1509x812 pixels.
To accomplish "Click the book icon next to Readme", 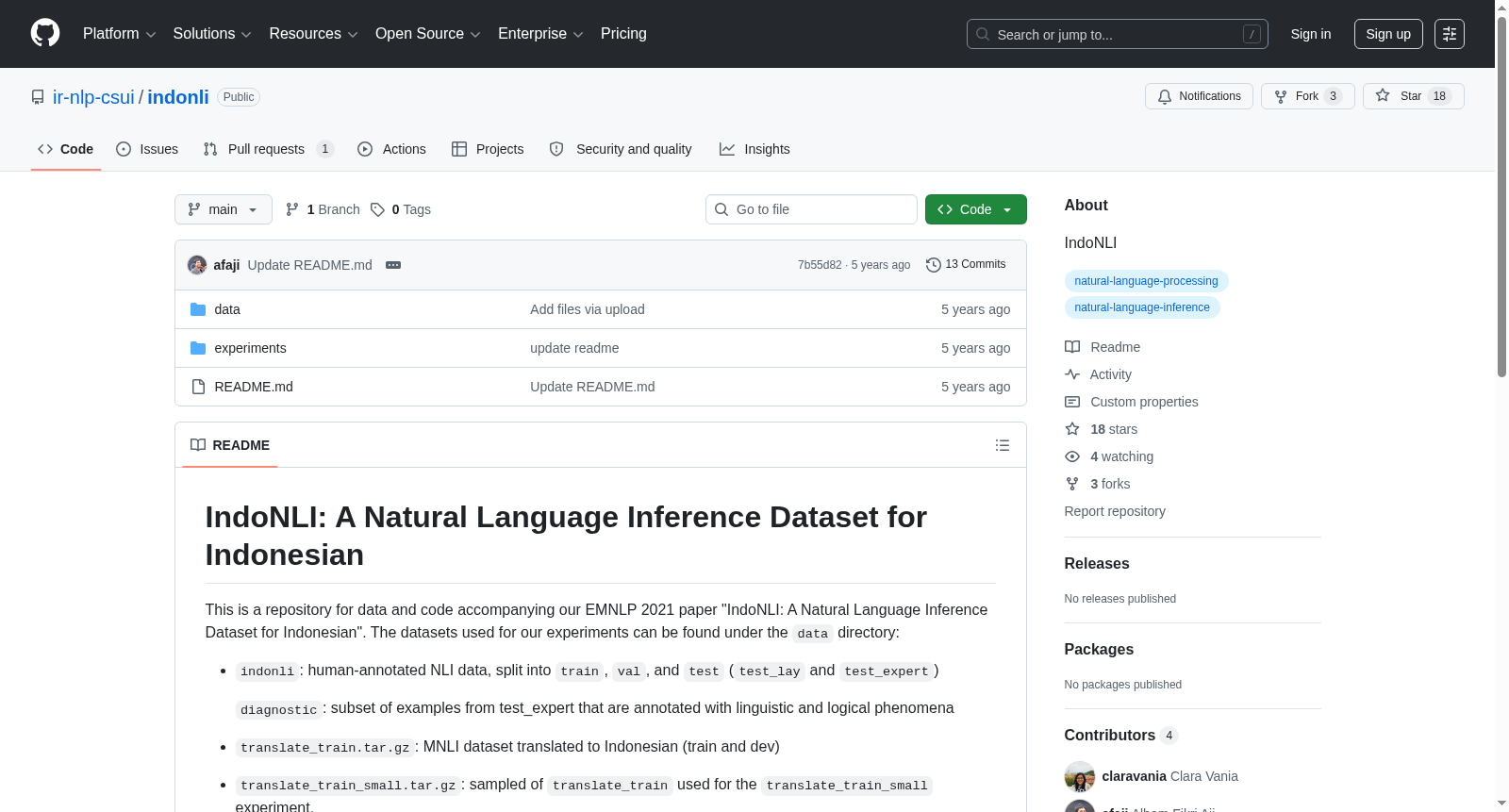I will (1072, 347).
